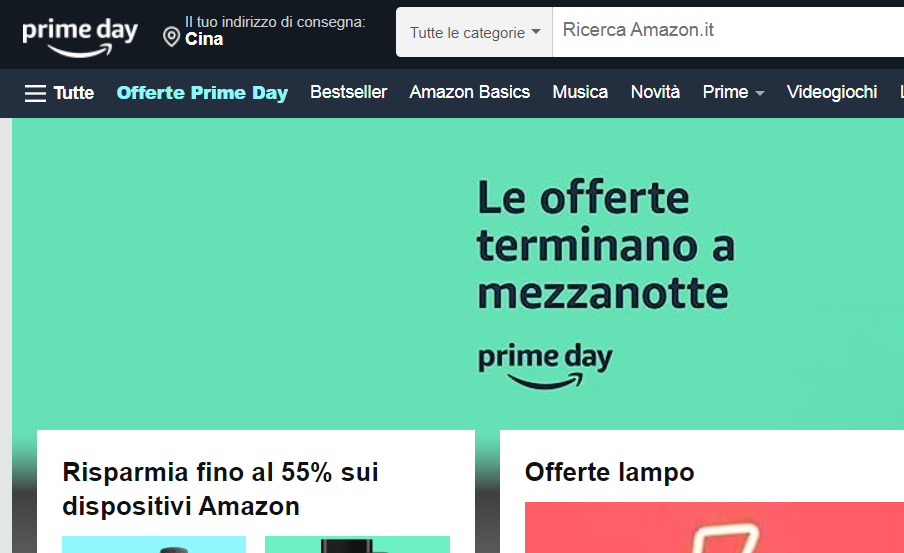The height and width of the screenshot is (553, 904).
Task: Click the Prime Day logo in header
Action: [x=80, y=36]
